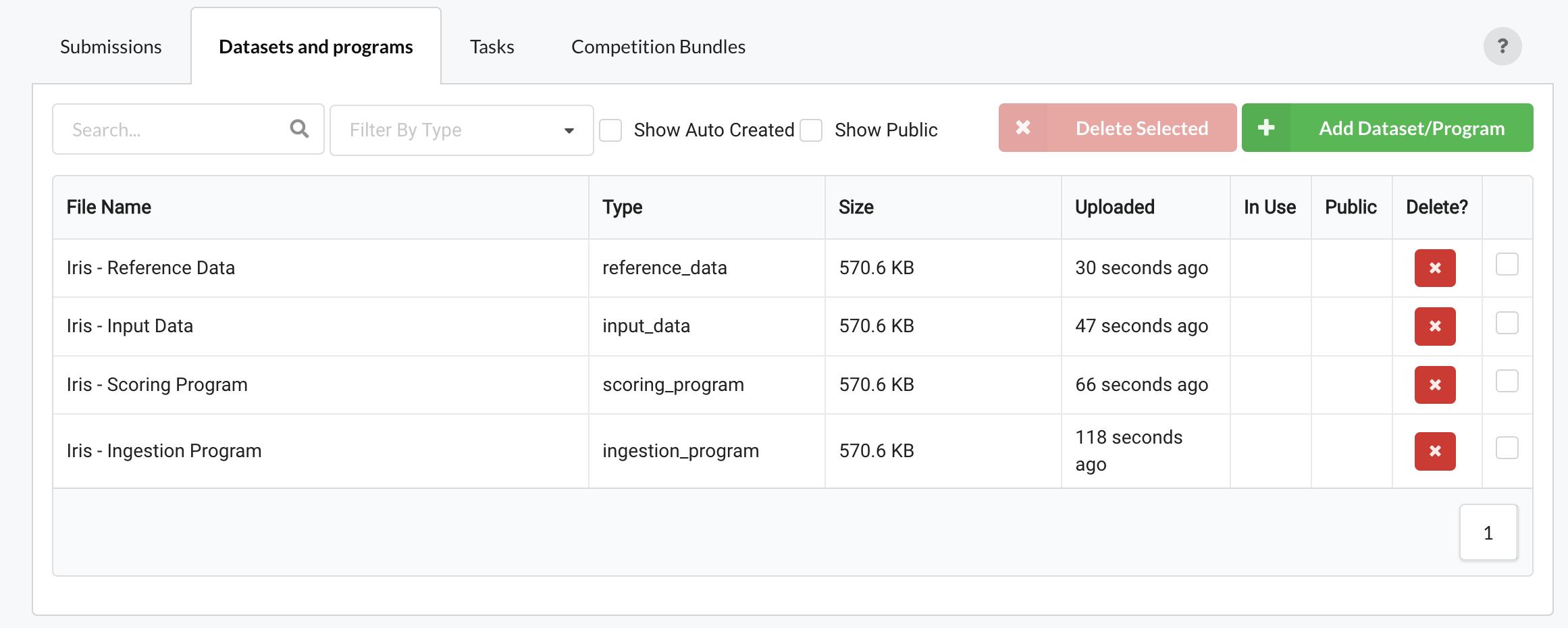Delete Iris - Input Data via red X
This screenshot has height=628, width=1568.
coord(1434,326)
